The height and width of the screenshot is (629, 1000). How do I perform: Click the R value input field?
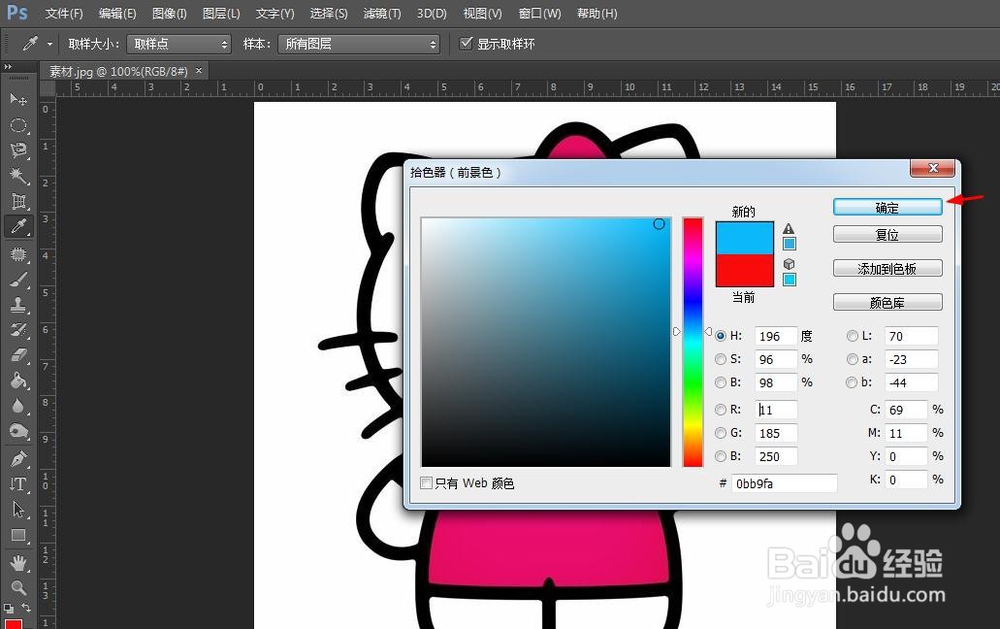(x=776, y=410)
